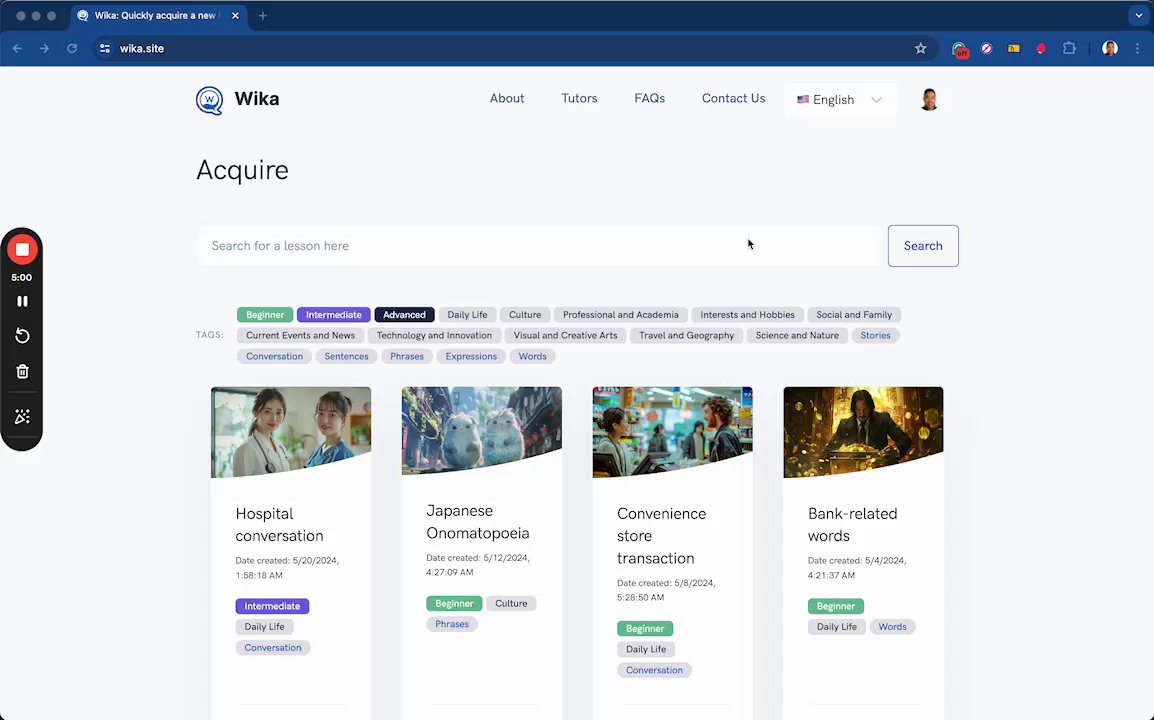Open the Japanese Onomatopoeia lesson thumbnail

(x=481, y=431)
